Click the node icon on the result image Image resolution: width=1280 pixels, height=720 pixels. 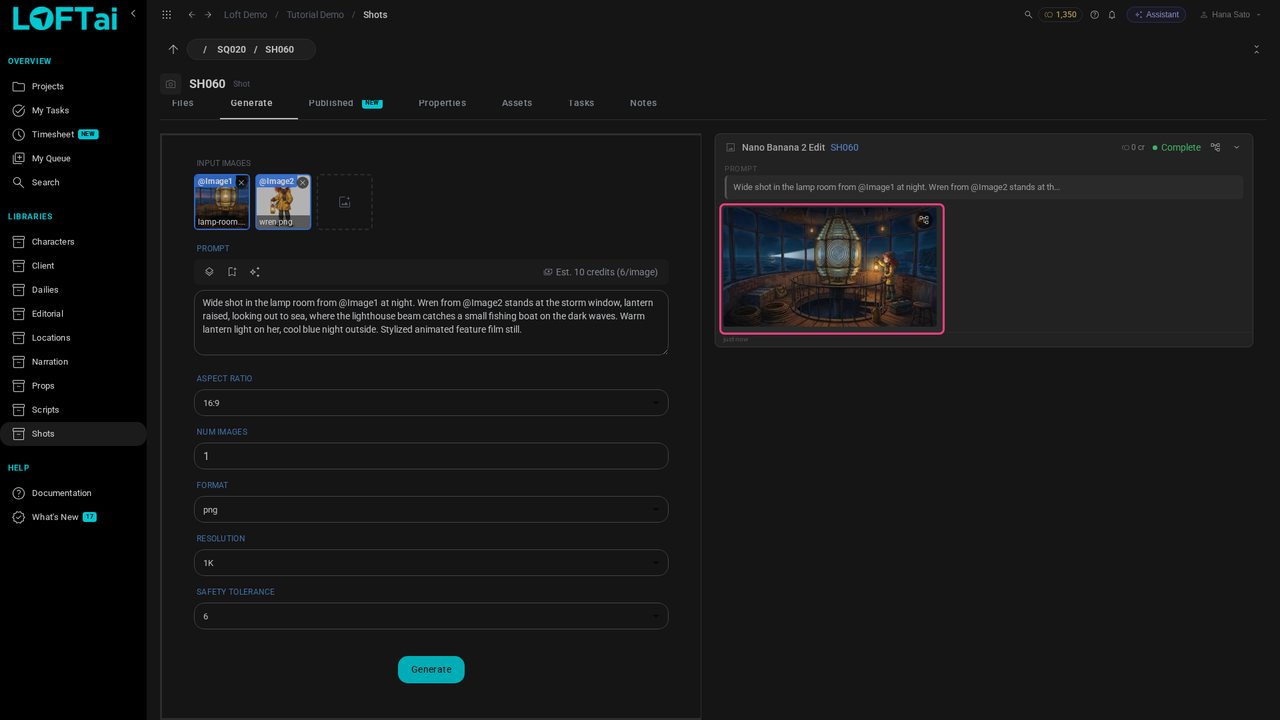point(924,220)
